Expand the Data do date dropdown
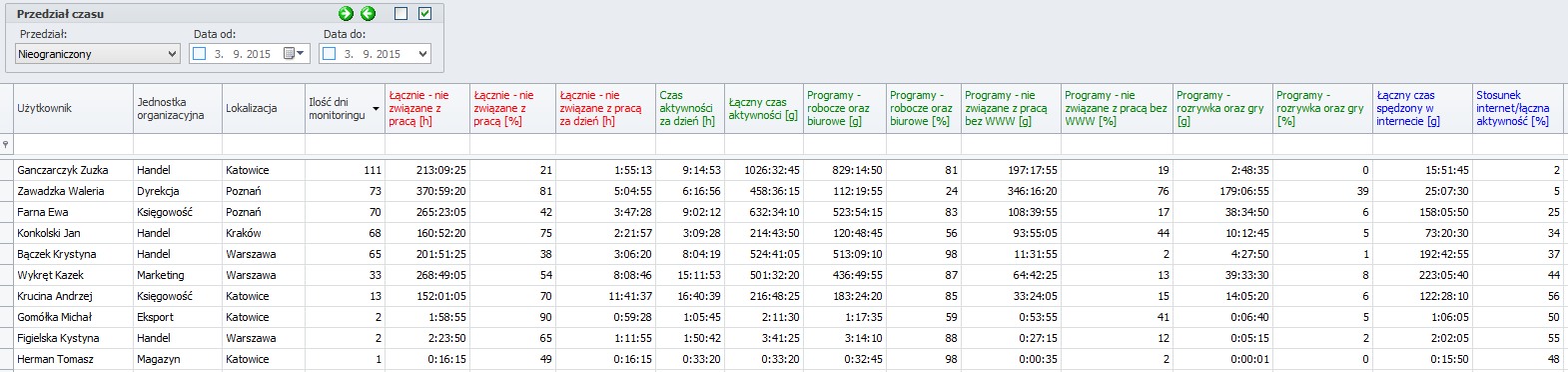 (422, 54)
